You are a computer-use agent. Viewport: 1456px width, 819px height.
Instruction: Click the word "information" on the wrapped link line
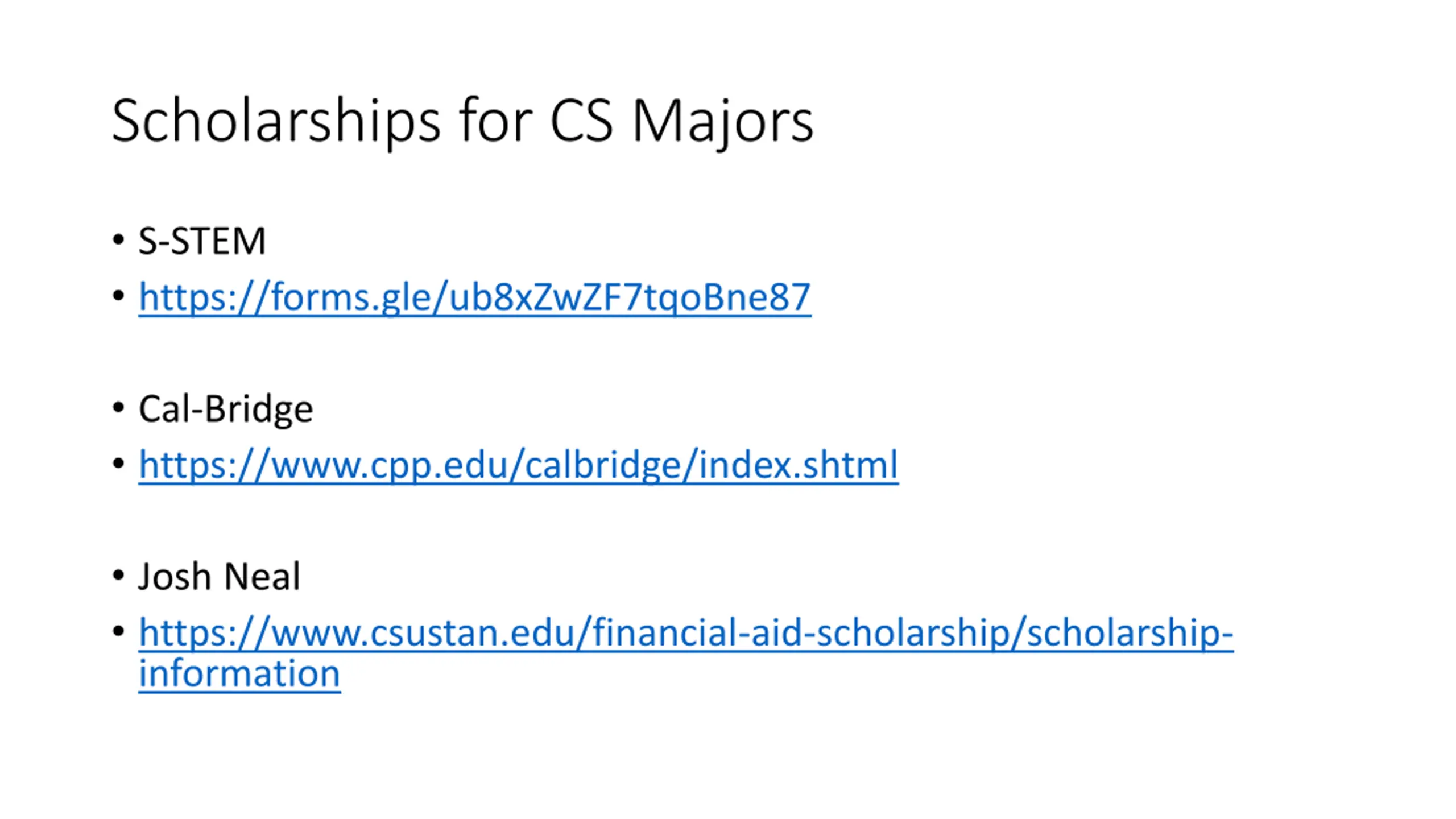click(239, 673)
